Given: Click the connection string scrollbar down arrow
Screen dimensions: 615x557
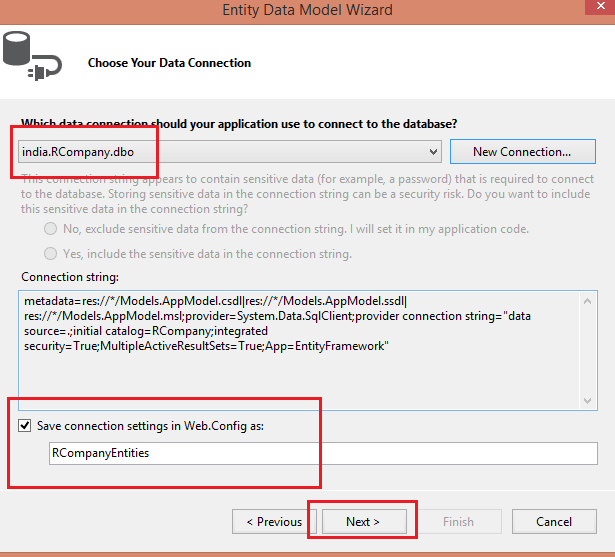Looking at the screenshot, I should tap(589, 400).
